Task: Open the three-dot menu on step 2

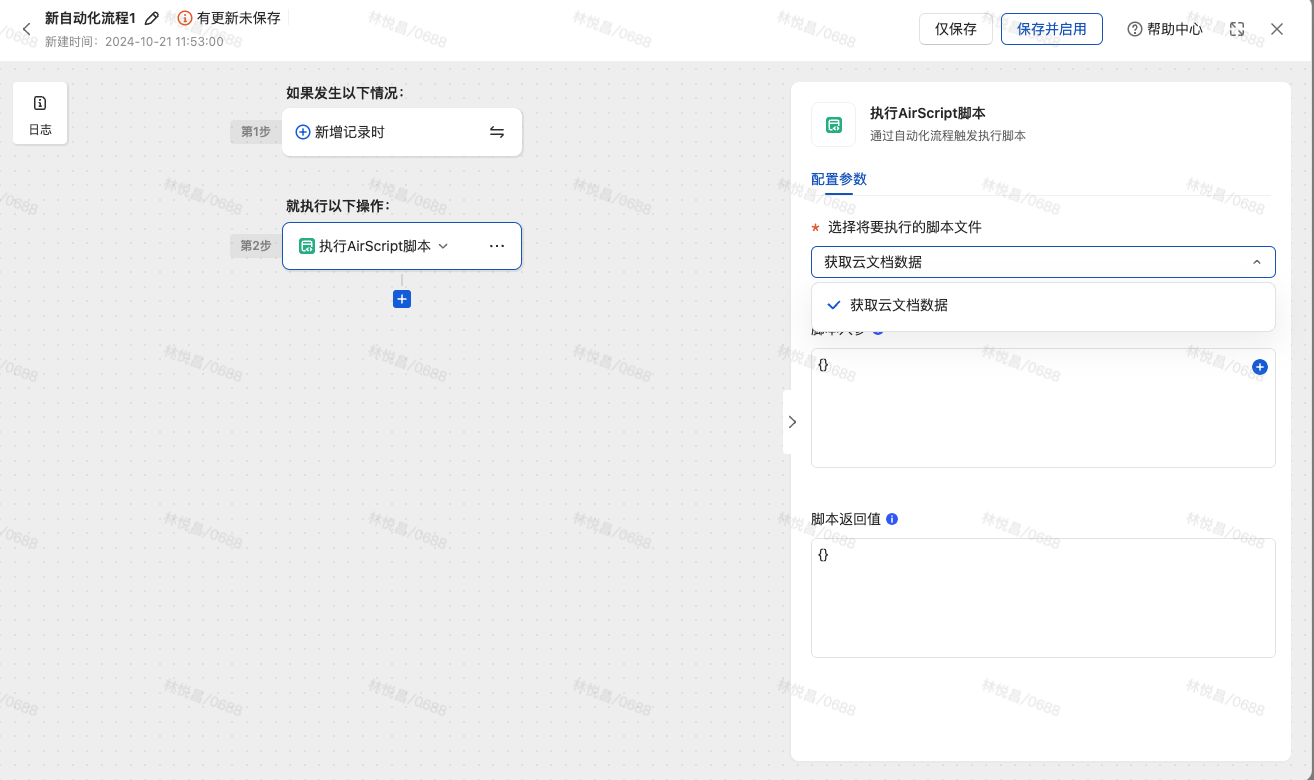Action: (497, 246)
